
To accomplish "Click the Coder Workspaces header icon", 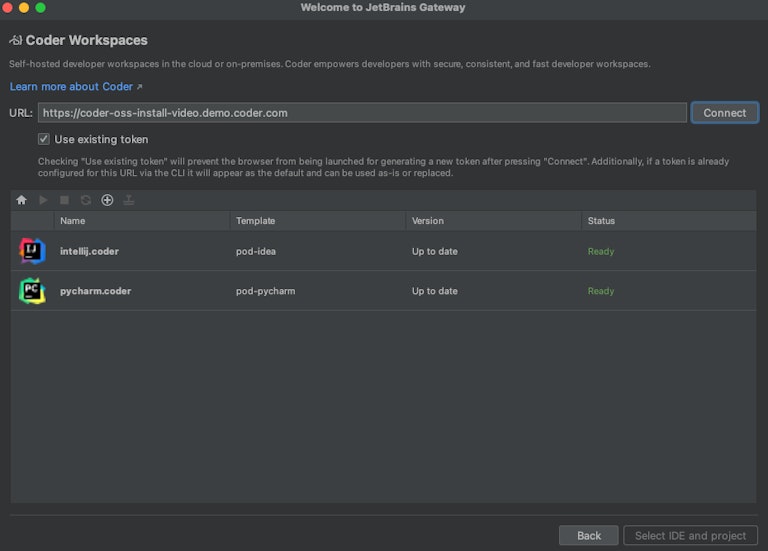I will point(16,41).
